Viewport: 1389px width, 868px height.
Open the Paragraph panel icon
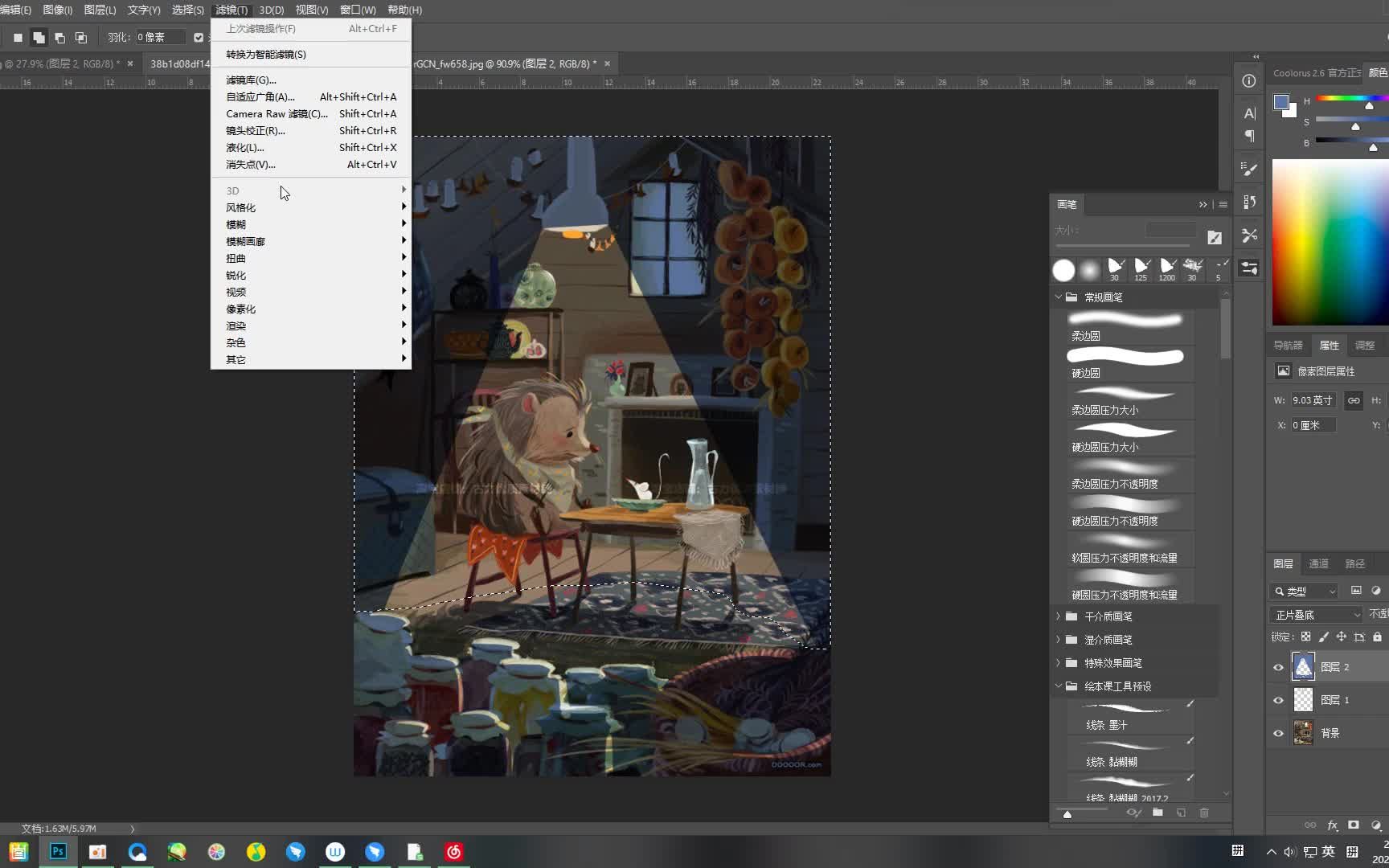click(x=1249, y=136)
